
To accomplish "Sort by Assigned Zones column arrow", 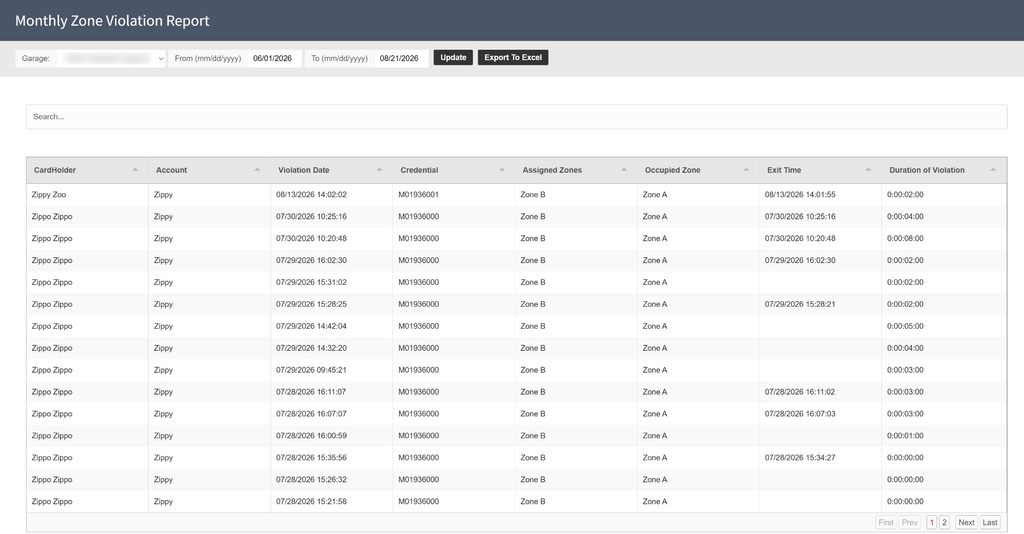I will (624, 170).
